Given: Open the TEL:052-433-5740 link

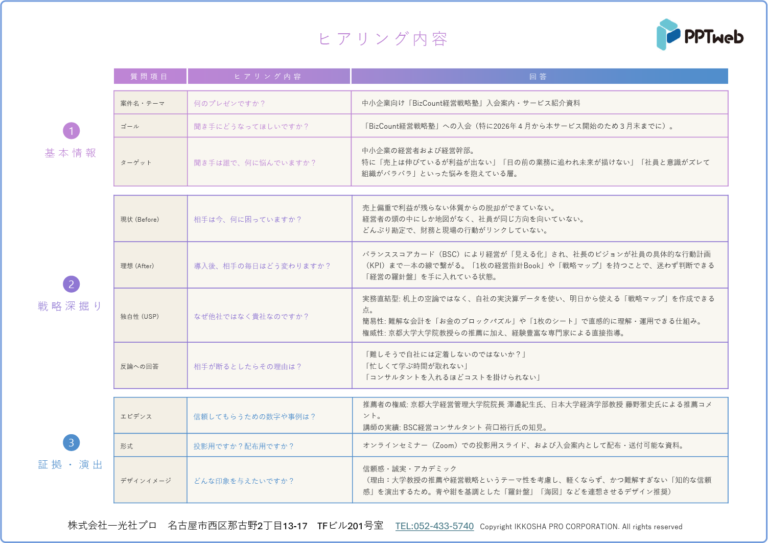Looking at the screenshot, I should coord(434,526).
